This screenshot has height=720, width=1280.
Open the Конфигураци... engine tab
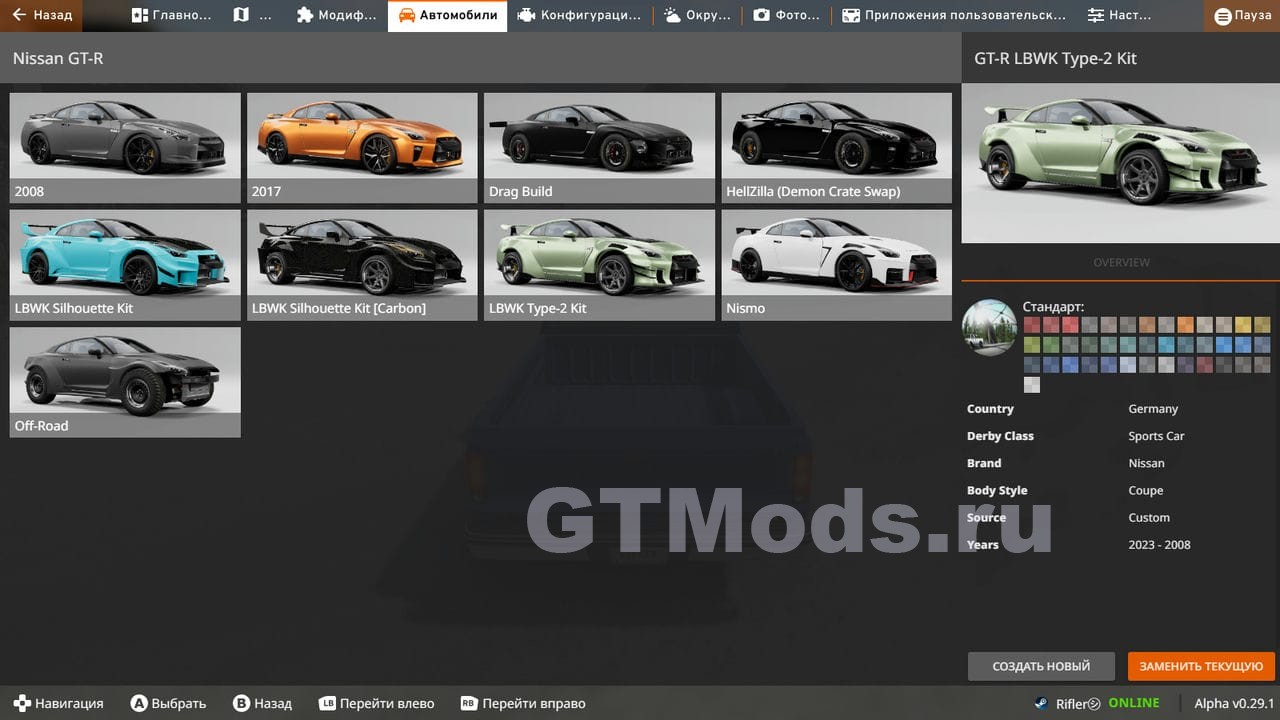tap(580, 15)
